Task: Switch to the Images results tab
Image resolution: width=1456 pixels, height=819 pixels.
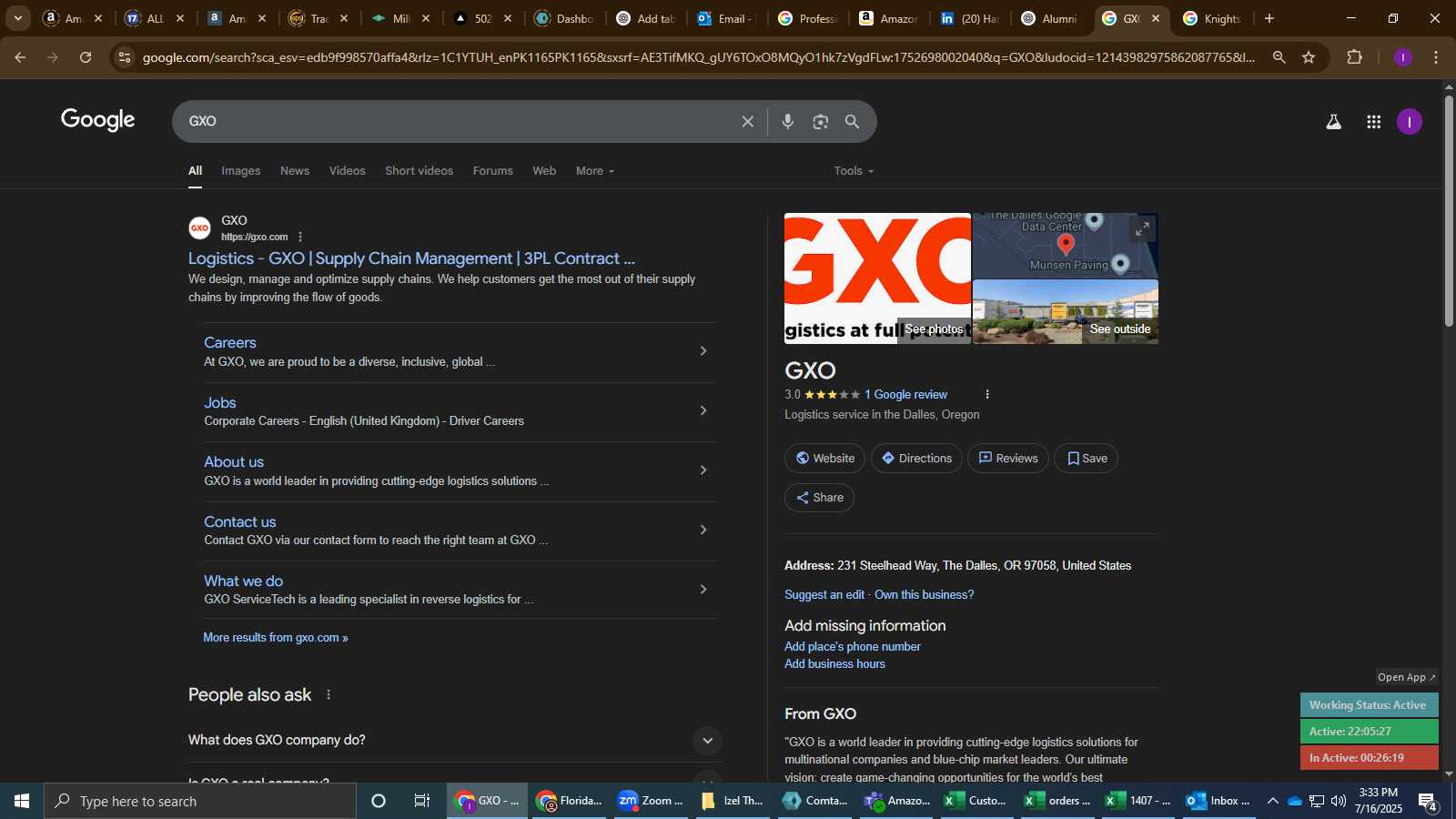Action: click(x=241, y=171)
